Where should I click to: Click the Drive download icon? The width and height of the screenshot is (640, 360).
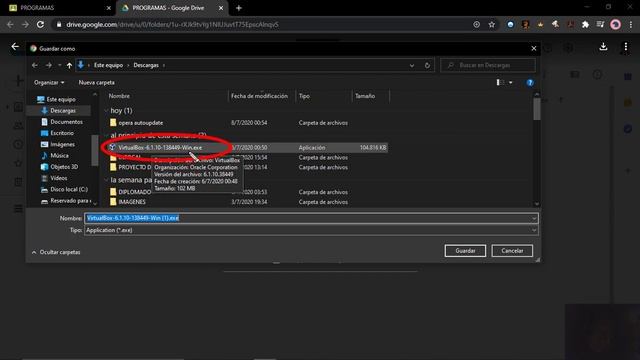tap(603, 47)
